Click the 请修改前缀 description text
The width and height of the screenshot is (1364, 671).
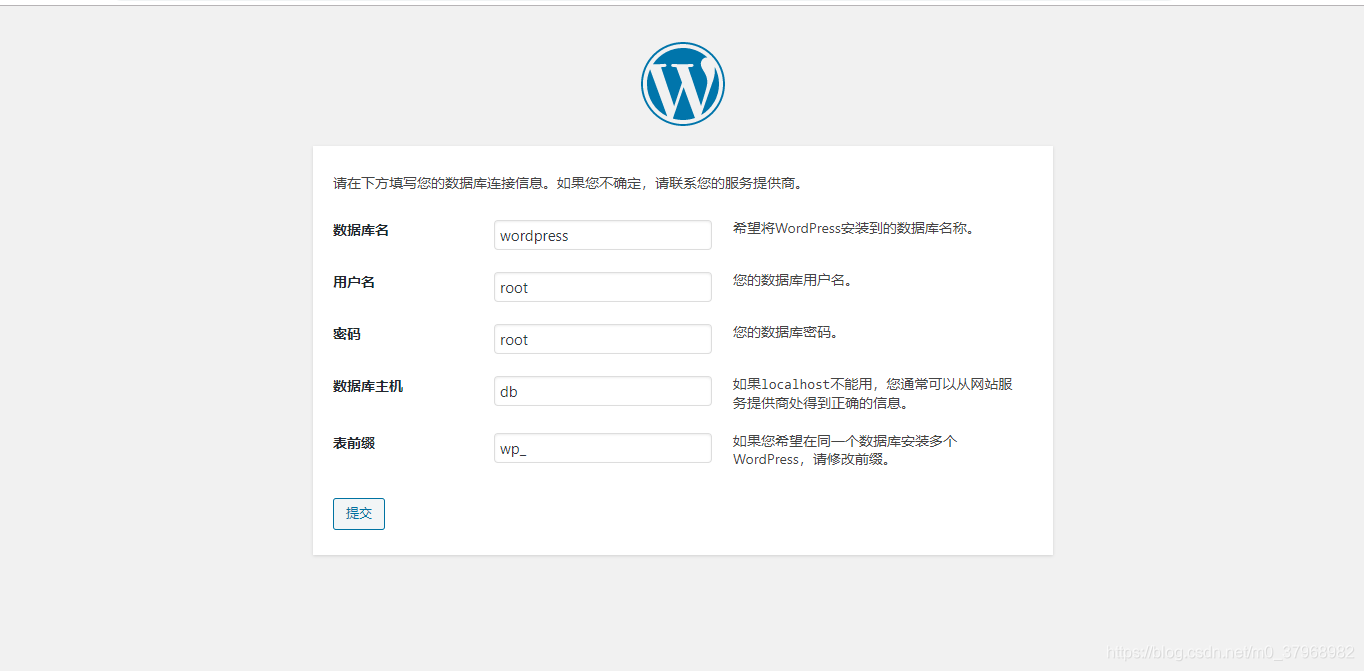pos(846,450)
